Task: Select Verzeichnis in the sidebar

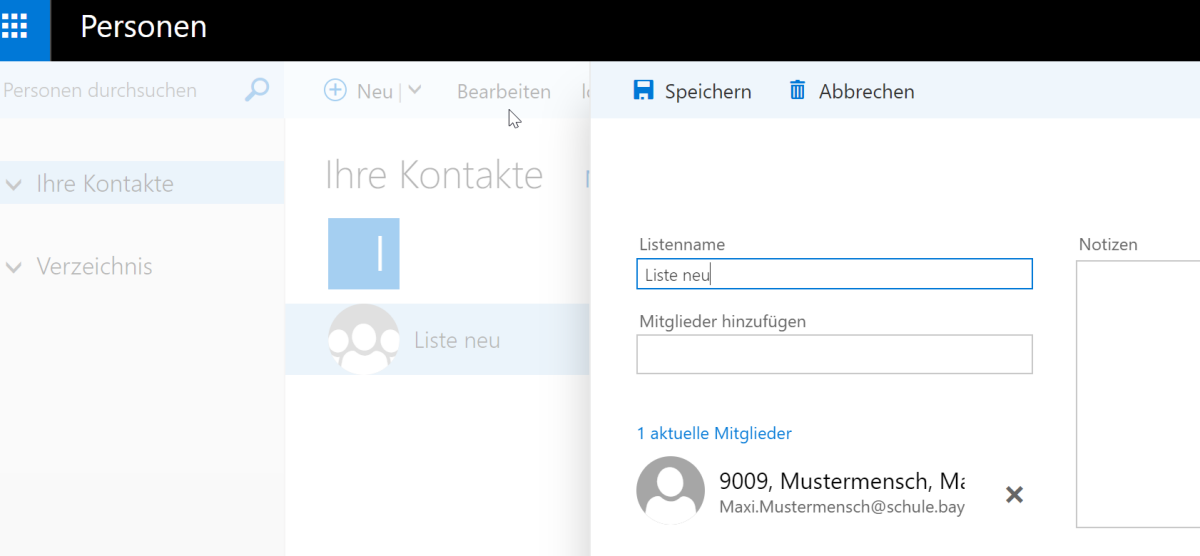Action: tap(94, 267)
